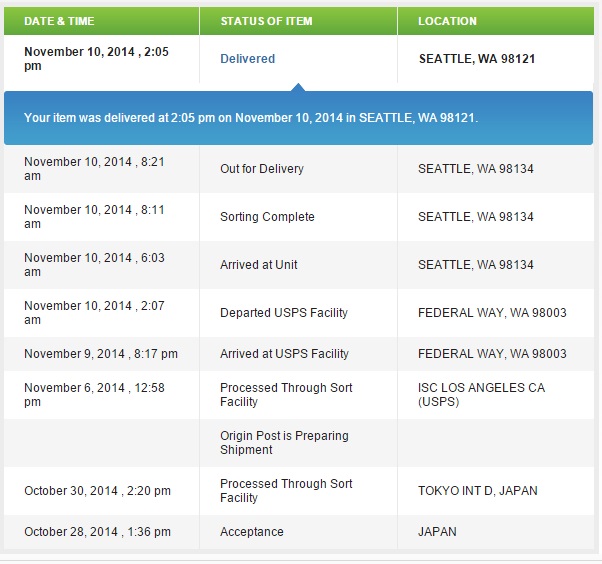The width and height of the screenshot is (602, 564).
Task: Select TOKYO INT D, JAPAN location
Action: click(478, 491)
